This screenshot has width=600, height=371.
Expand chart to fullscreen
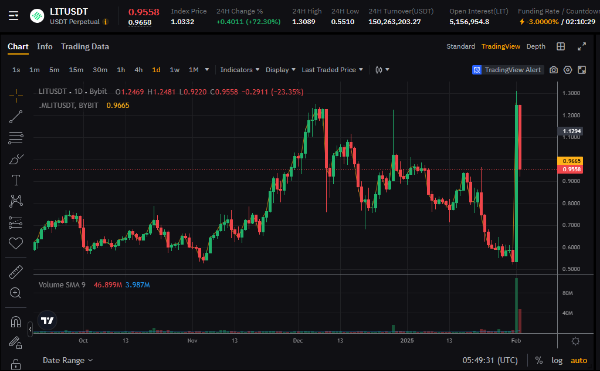coord(582,46)
